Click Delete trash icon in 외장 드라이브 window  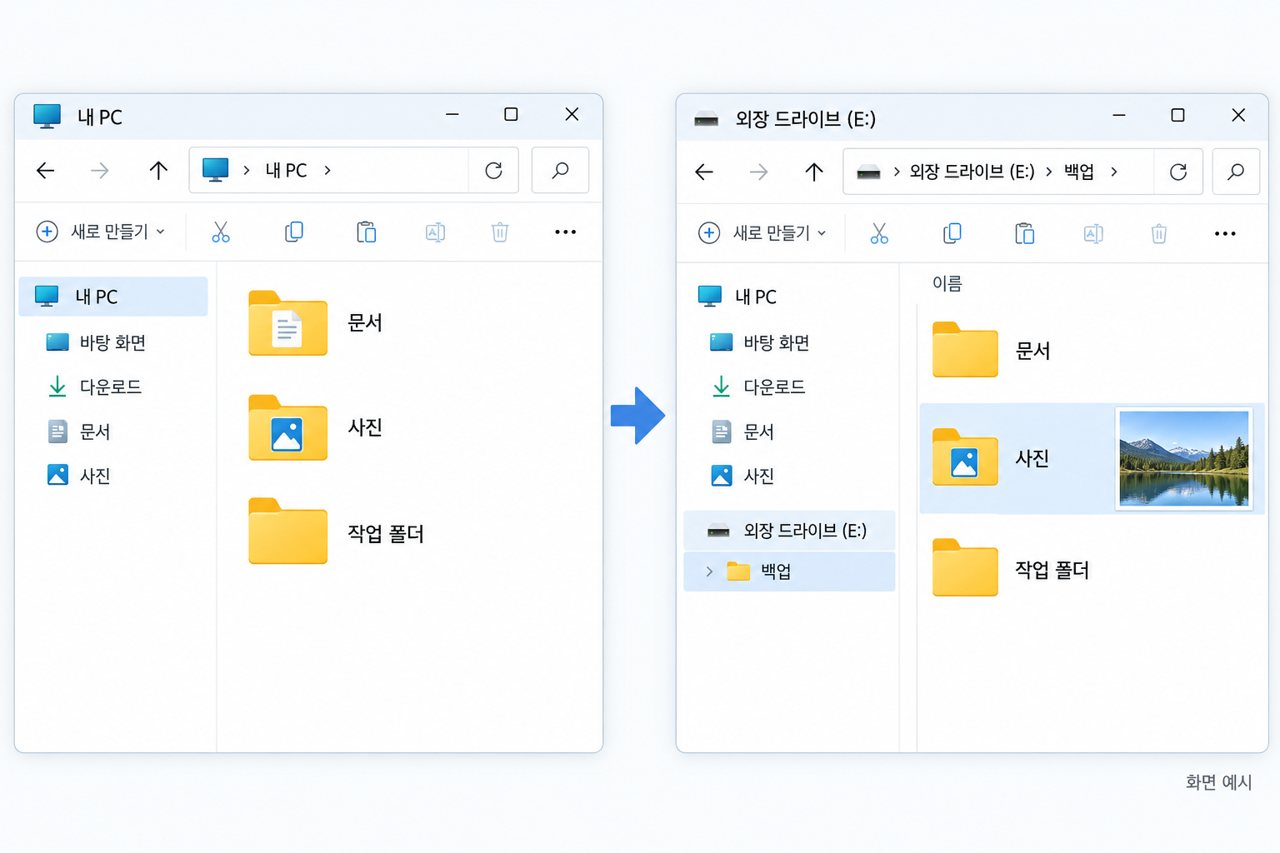pyautogui.click(x=1159, y=233)
